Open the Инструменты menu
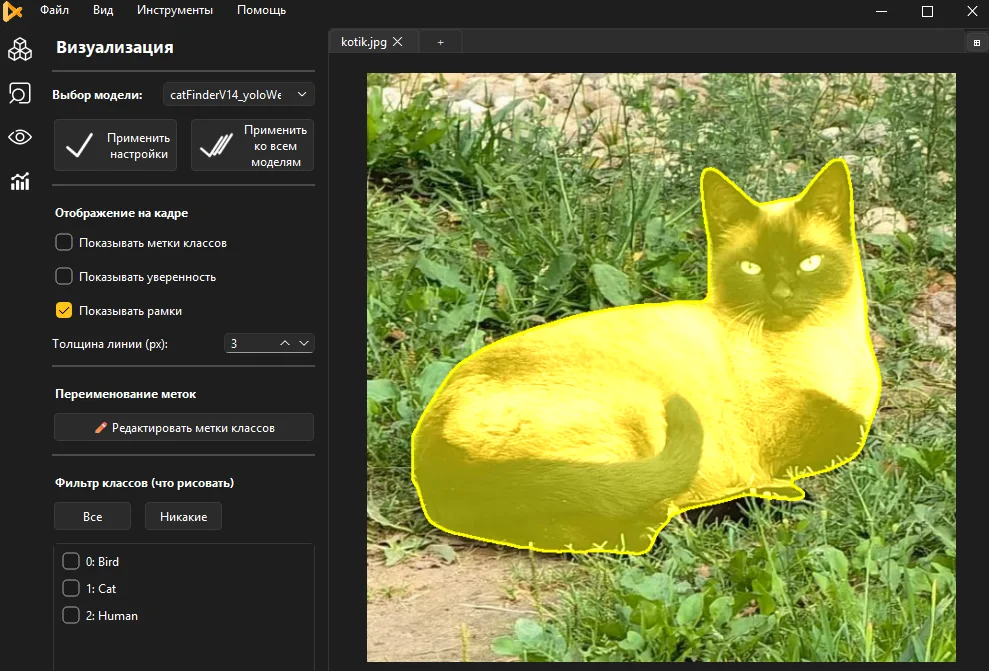This screenshot has width=989, height=671. coord(175,10)
